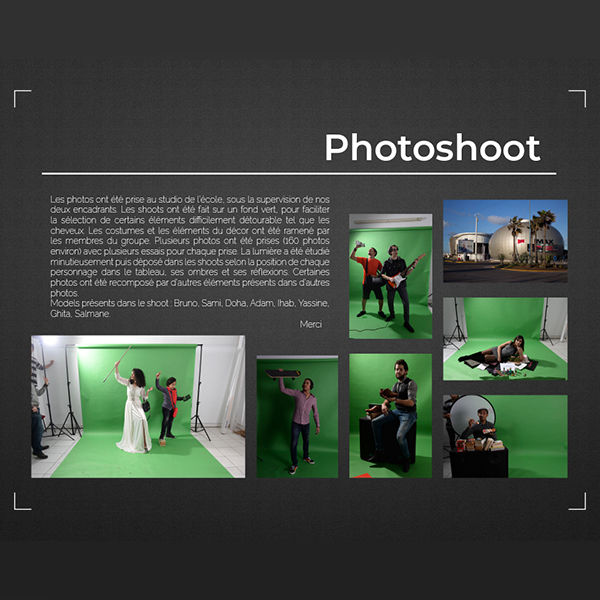Open the large studio photo with white dress
The image size is (600, 600).
[x=138, y=406]
